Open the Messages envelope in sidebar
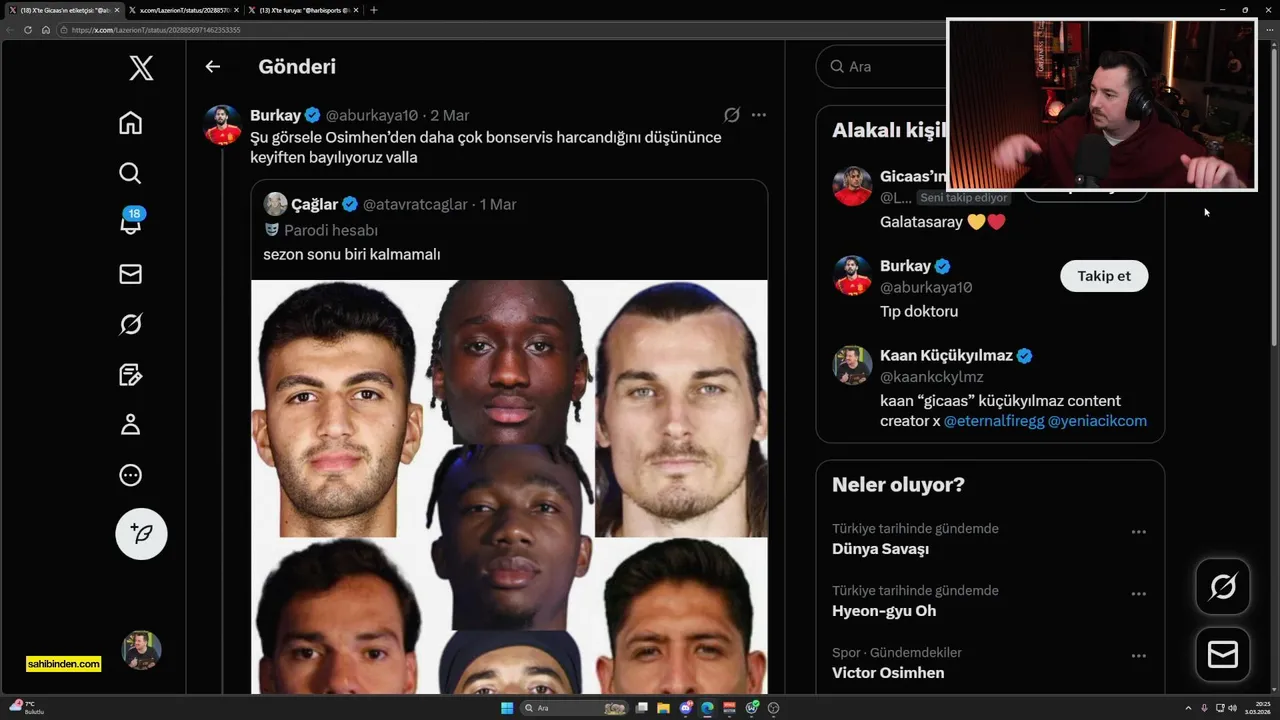Image resolution: width=1280 pixels, height=720 pixels. click(130, 274)
